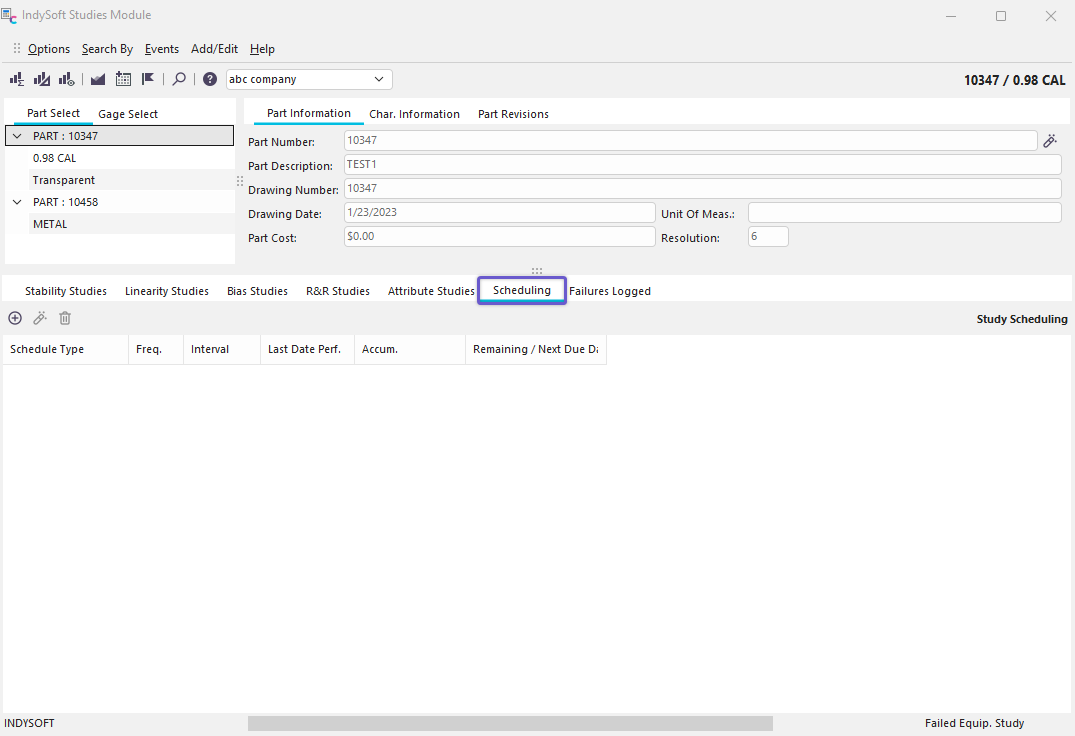1075x736 pixels.
Task: Add new schedule with plus icon
Action: point(15,318)
